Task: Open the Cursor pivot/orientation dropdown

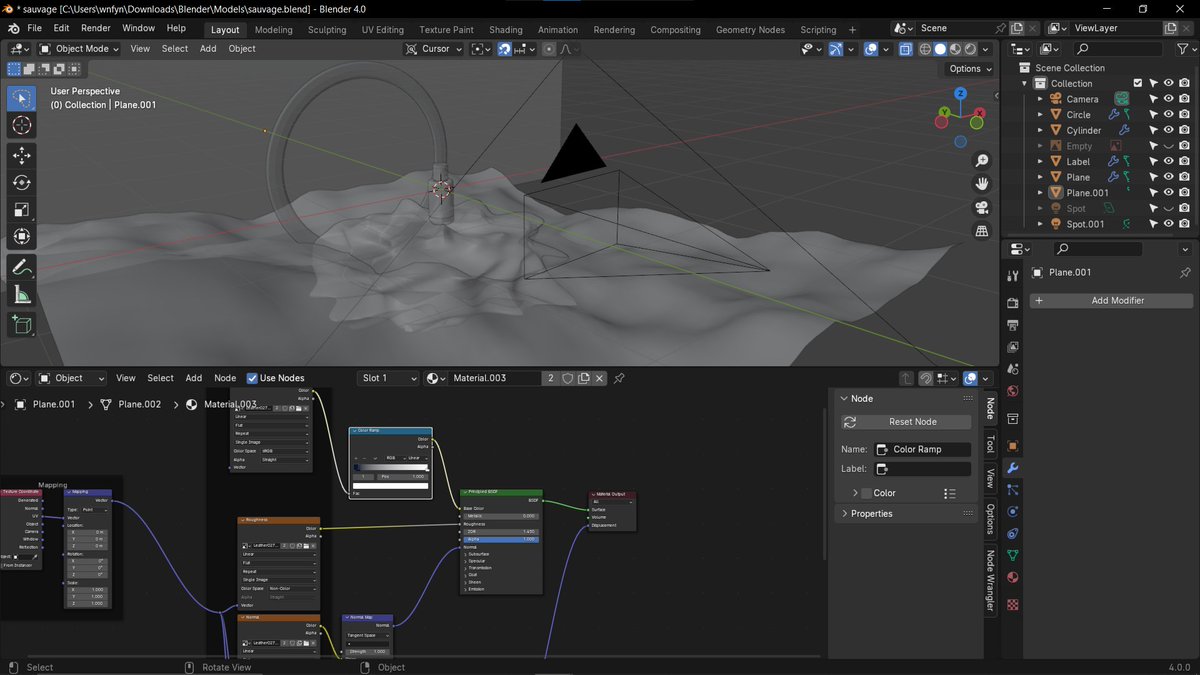Action: [434, 48]
